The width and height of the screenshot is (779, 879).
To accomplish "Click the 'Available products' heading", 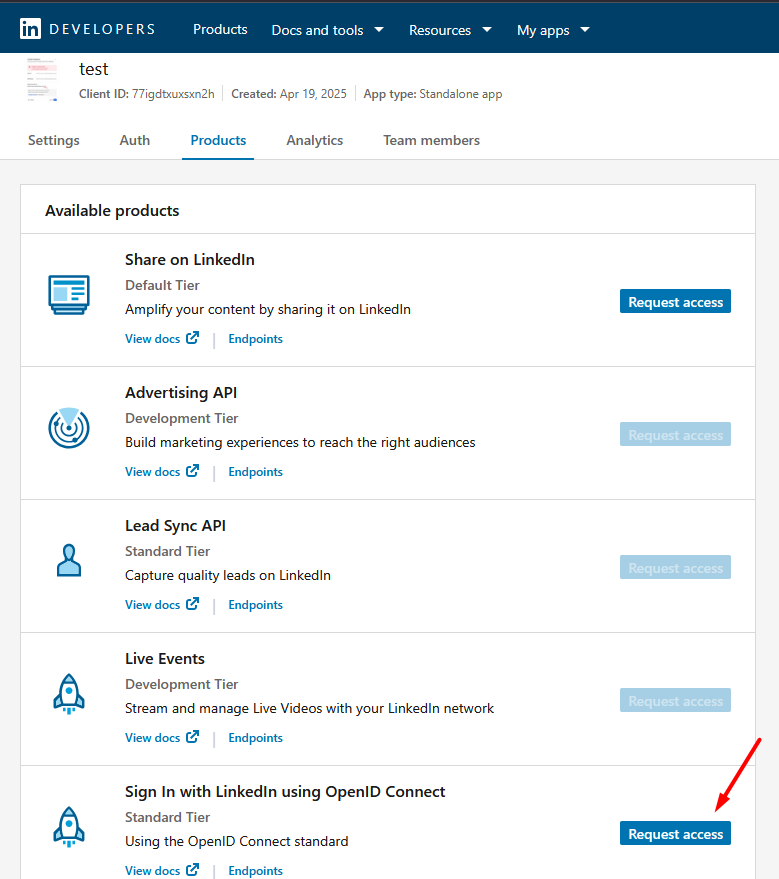I will click(112, 211).
